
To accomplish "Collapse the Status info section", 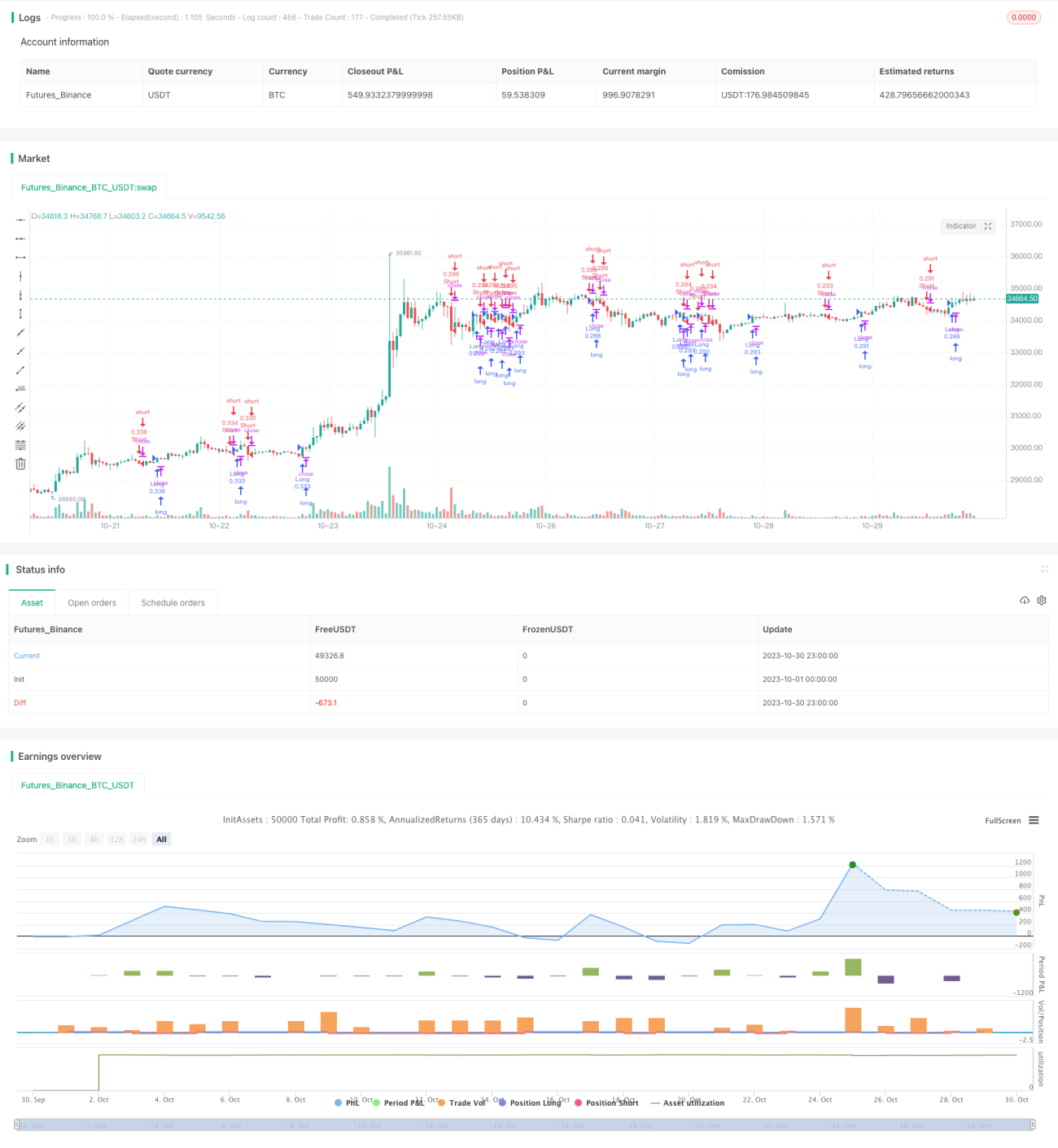I will [x=1044, y=570].
